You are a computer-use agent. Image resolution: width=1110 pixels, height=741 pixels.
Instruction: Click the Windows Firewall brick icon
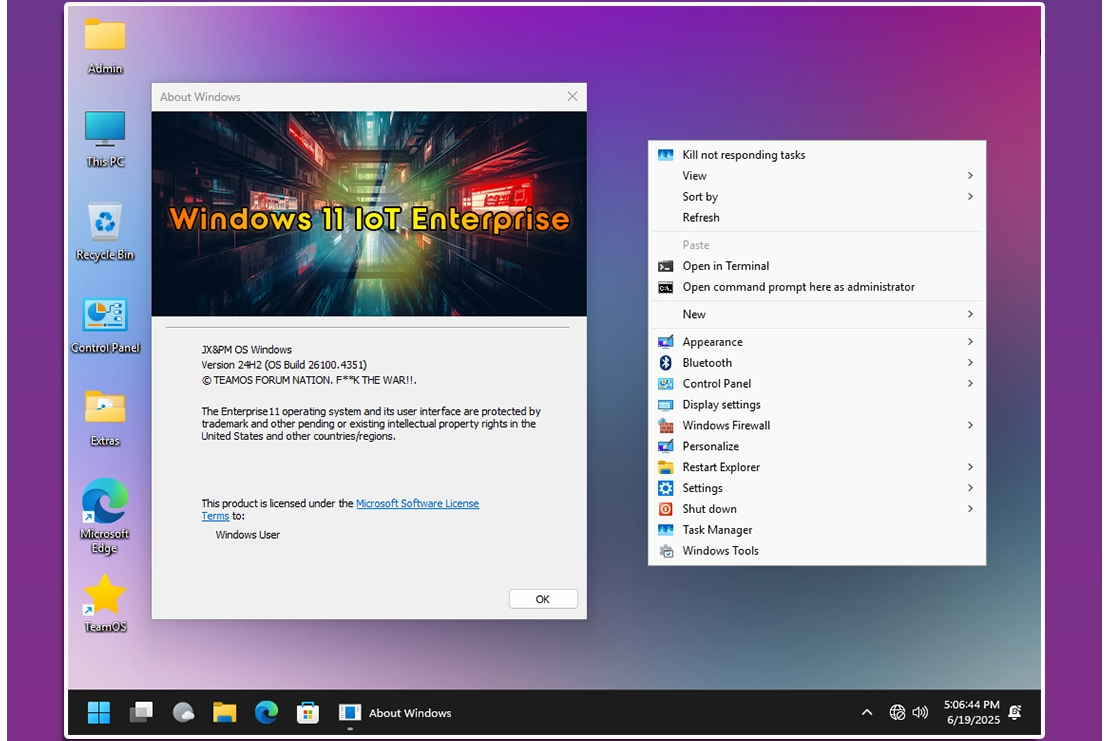click(665, 425)
